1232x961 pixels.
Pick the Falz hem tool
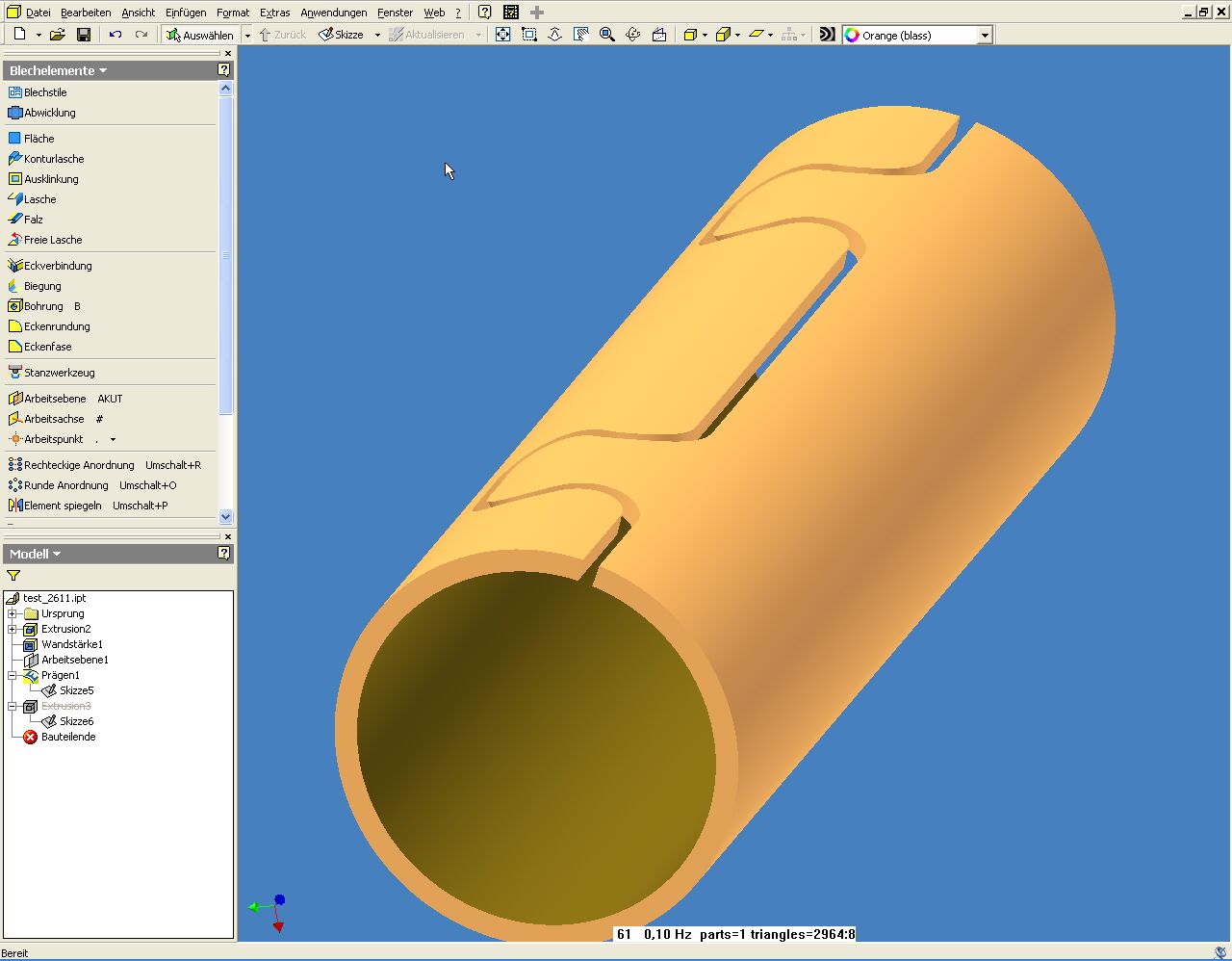[x=33, y=220]
